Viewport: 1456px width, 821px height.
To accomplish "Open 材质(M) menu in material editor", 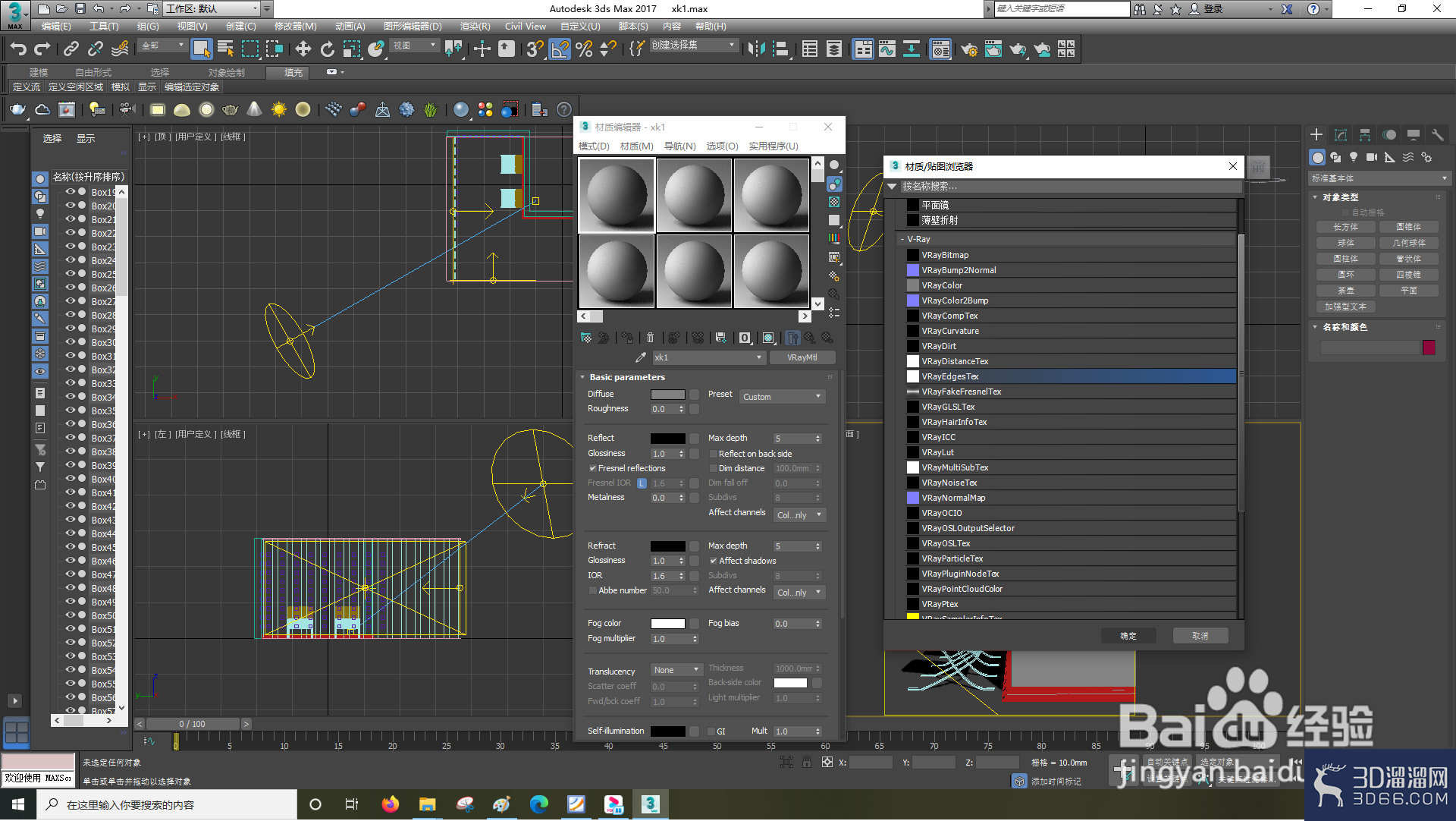I will (636, 146).
